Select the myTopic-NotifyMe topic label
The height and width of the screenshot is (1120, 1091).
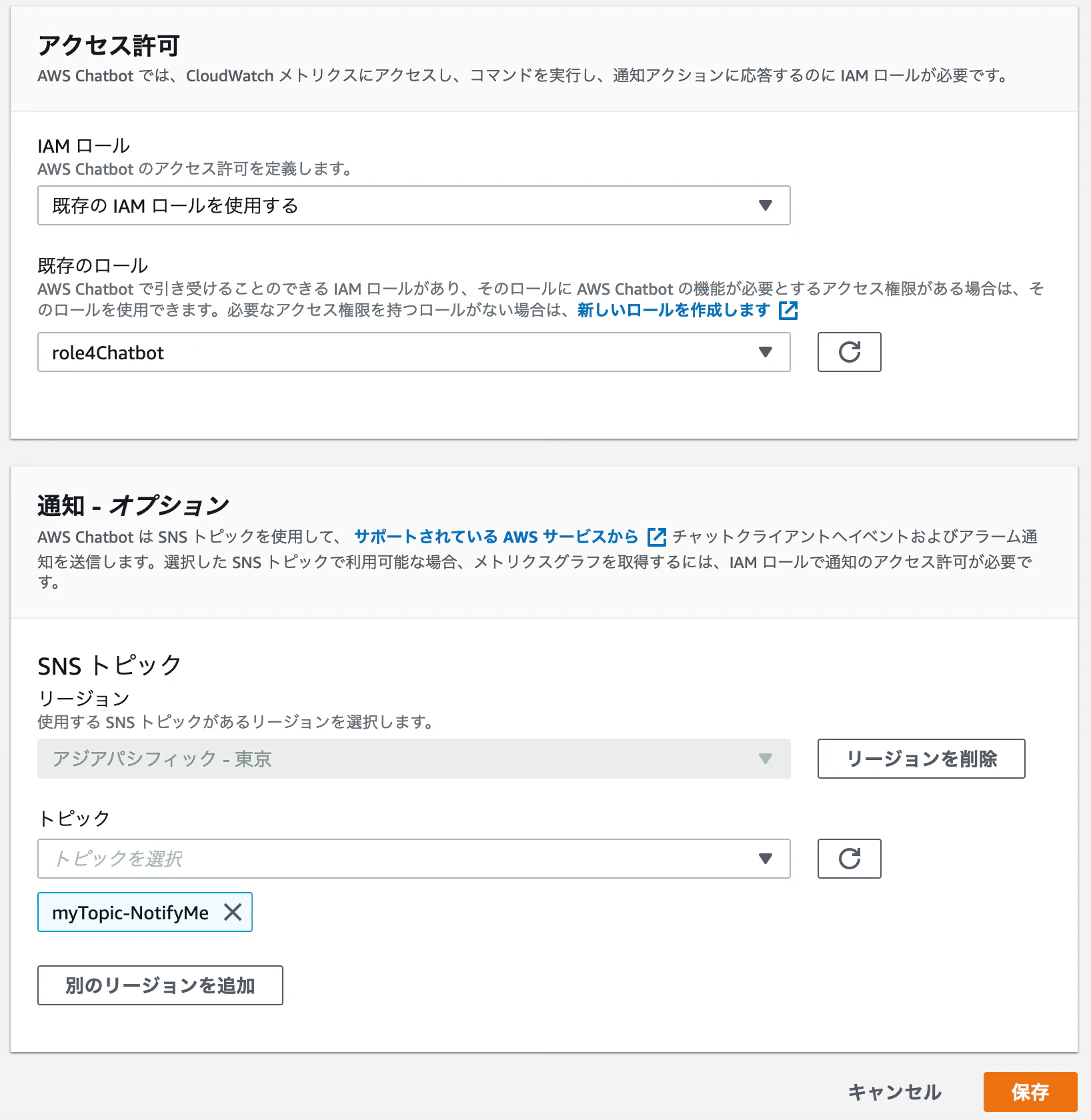[x=131, y=912]
